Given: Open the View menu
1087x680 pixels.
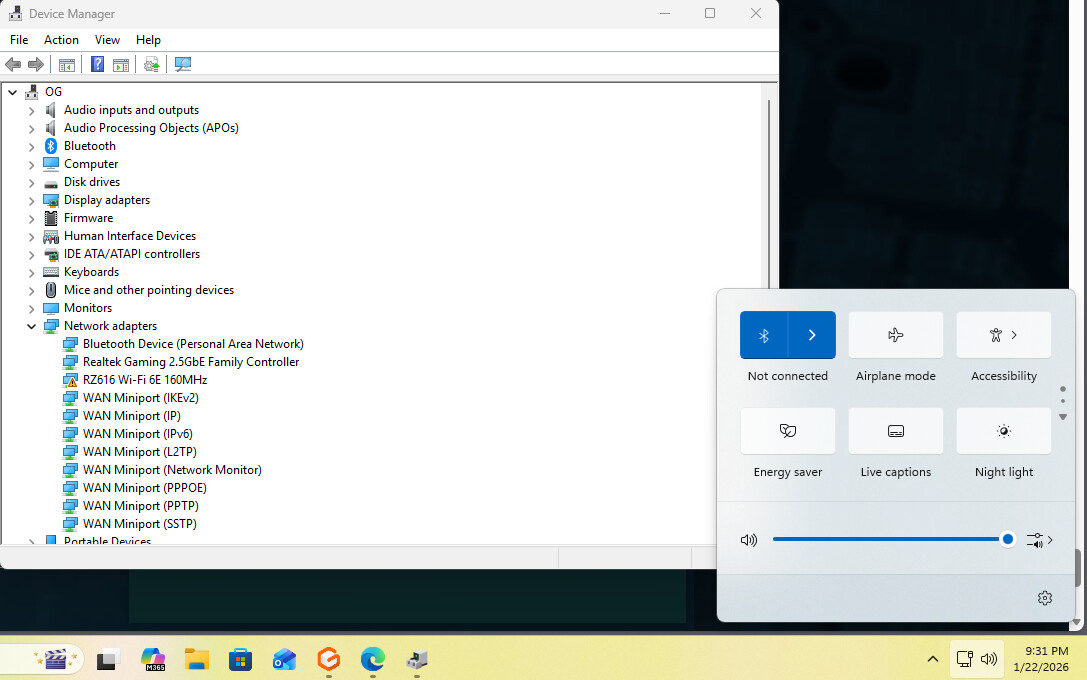Looking at the screenshot, I should pyautogui.click(x=107, y=40).
